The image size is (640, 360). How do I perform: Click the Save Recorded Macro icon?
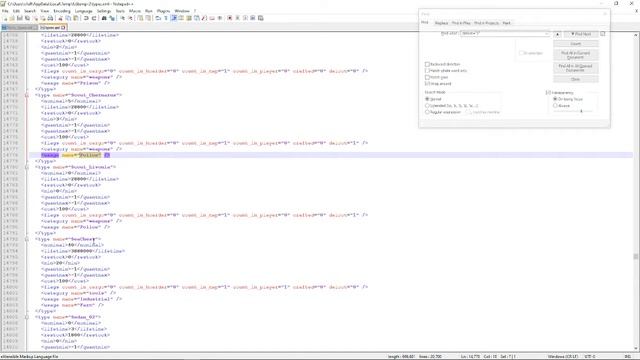[260, 18]
